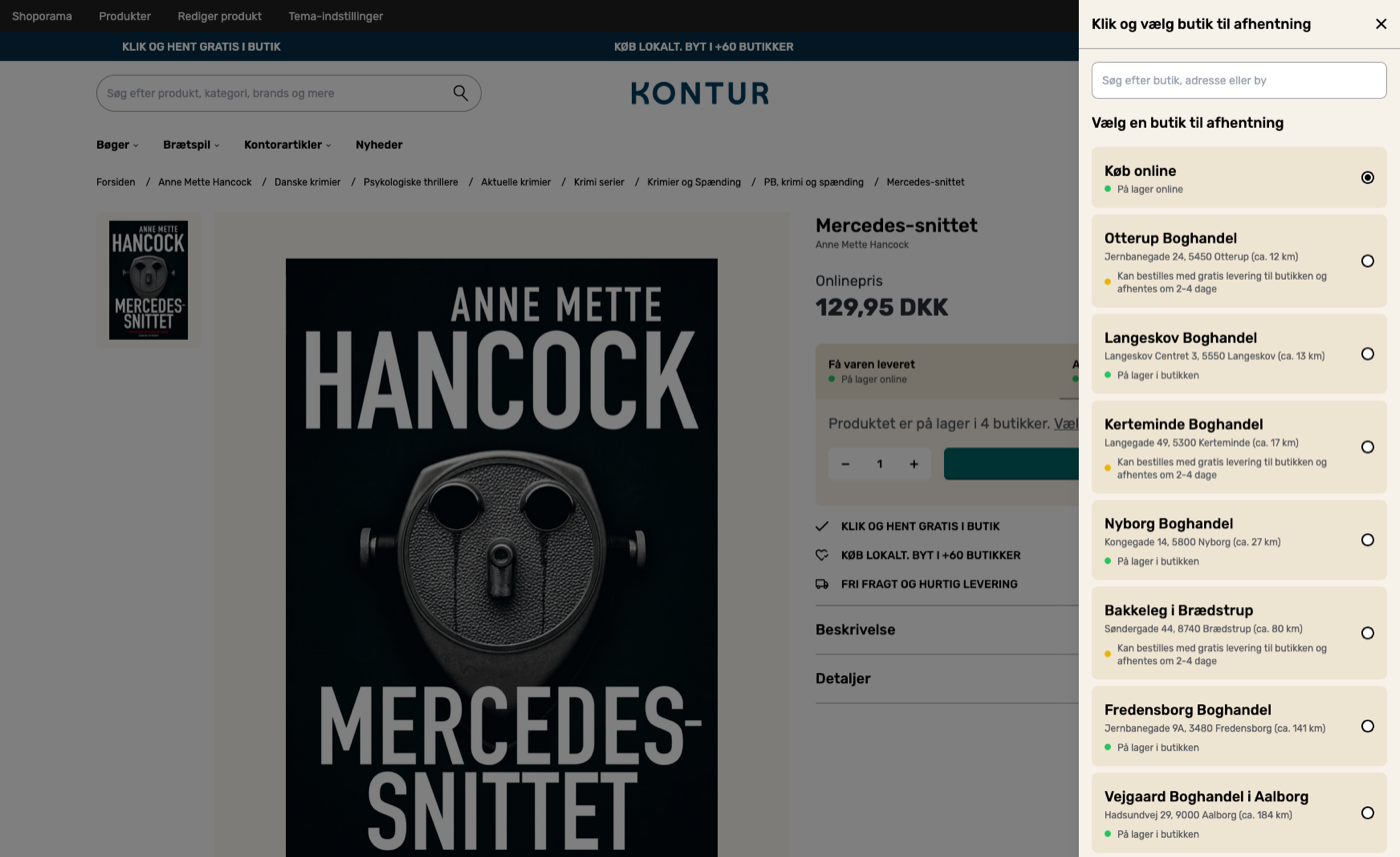Open the Brætspil dropdown

point(190,145)
